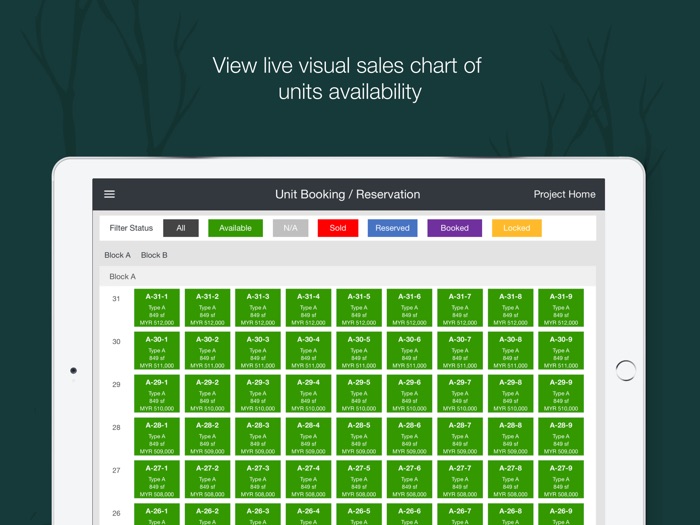Screen dimensions: 700x525
Task: Switch to Block B tab
Action: pos(154,255)
